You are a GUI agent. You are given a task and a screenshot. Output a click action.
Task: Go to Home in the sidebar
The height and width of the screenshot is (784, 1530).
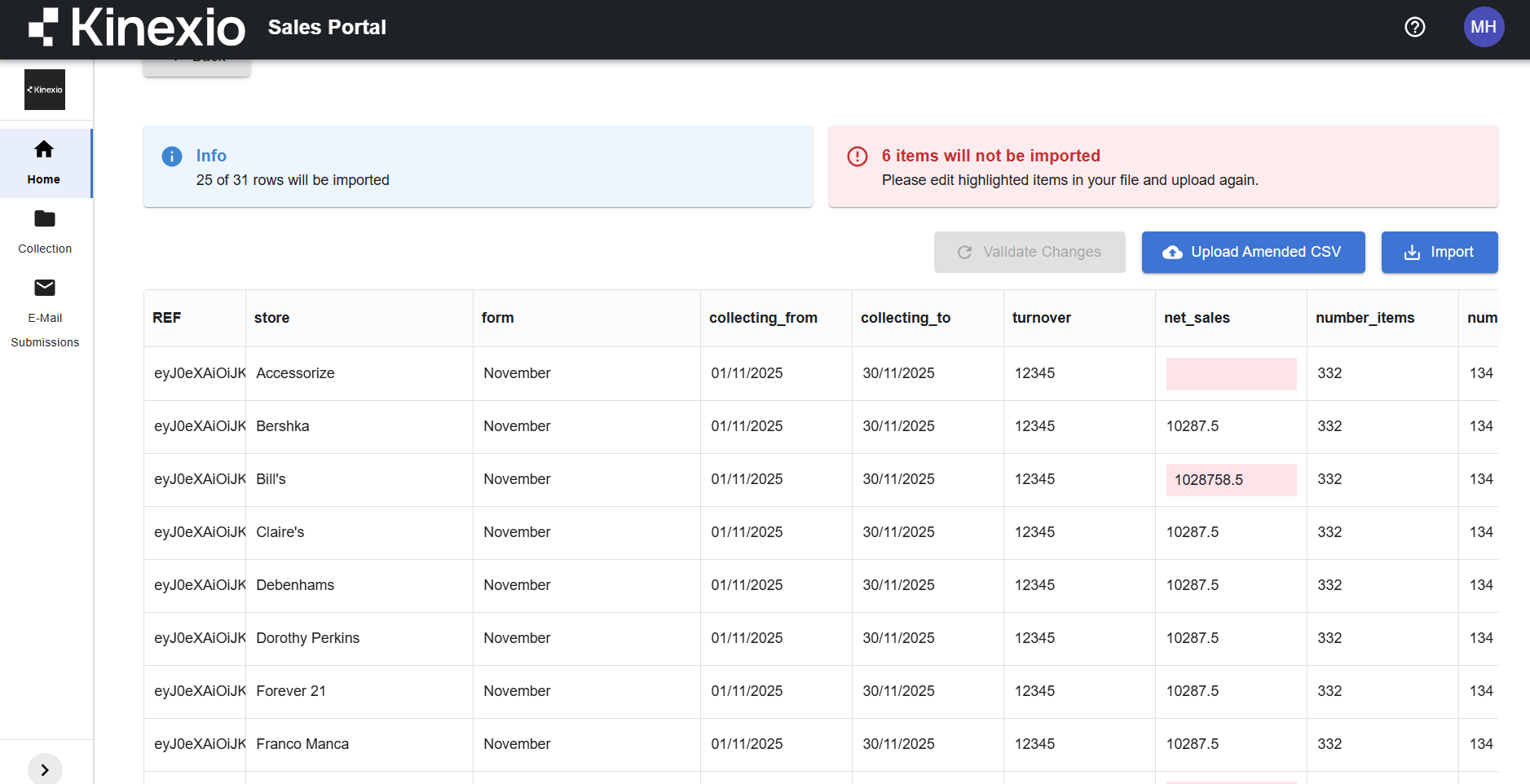[x=45, y=162]
